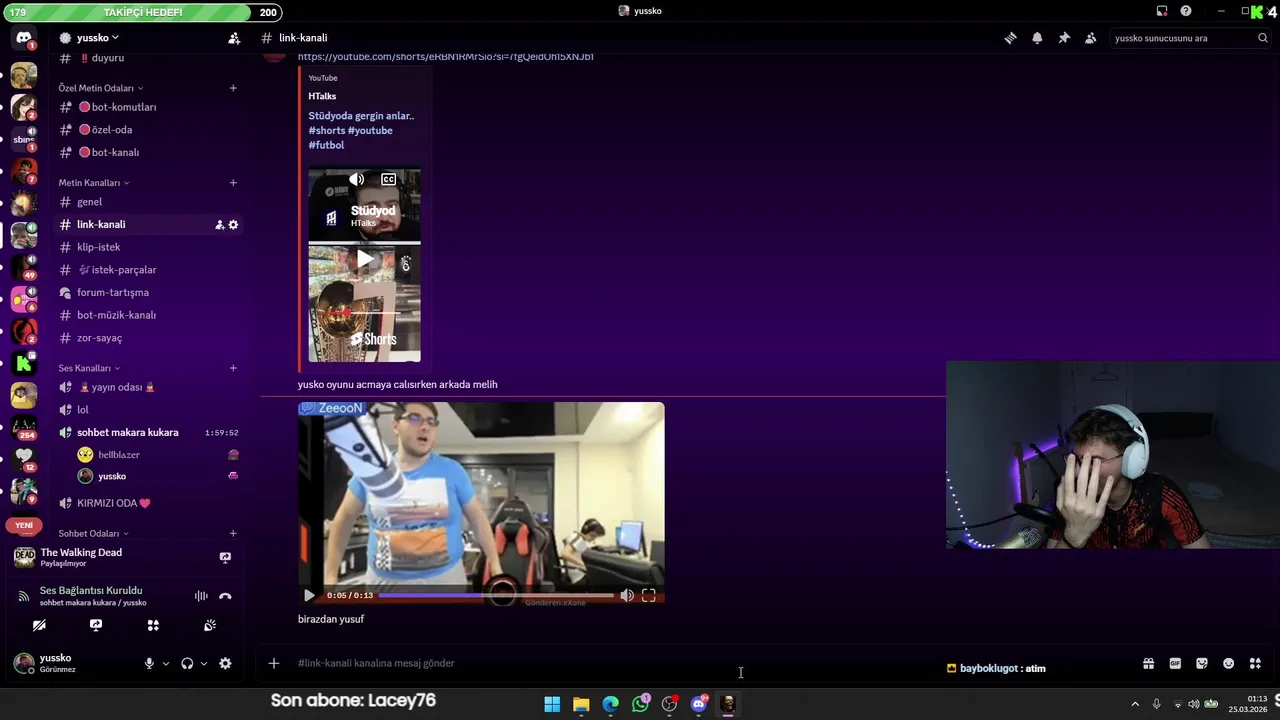
Task: Create invite for link-kanali channel
Action: pyautogui.click(x=219, y=225)
